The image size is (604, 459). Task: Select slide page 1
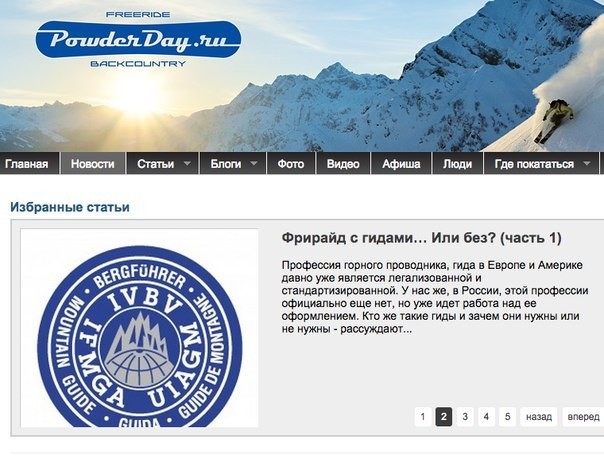[x=423, y=417]
